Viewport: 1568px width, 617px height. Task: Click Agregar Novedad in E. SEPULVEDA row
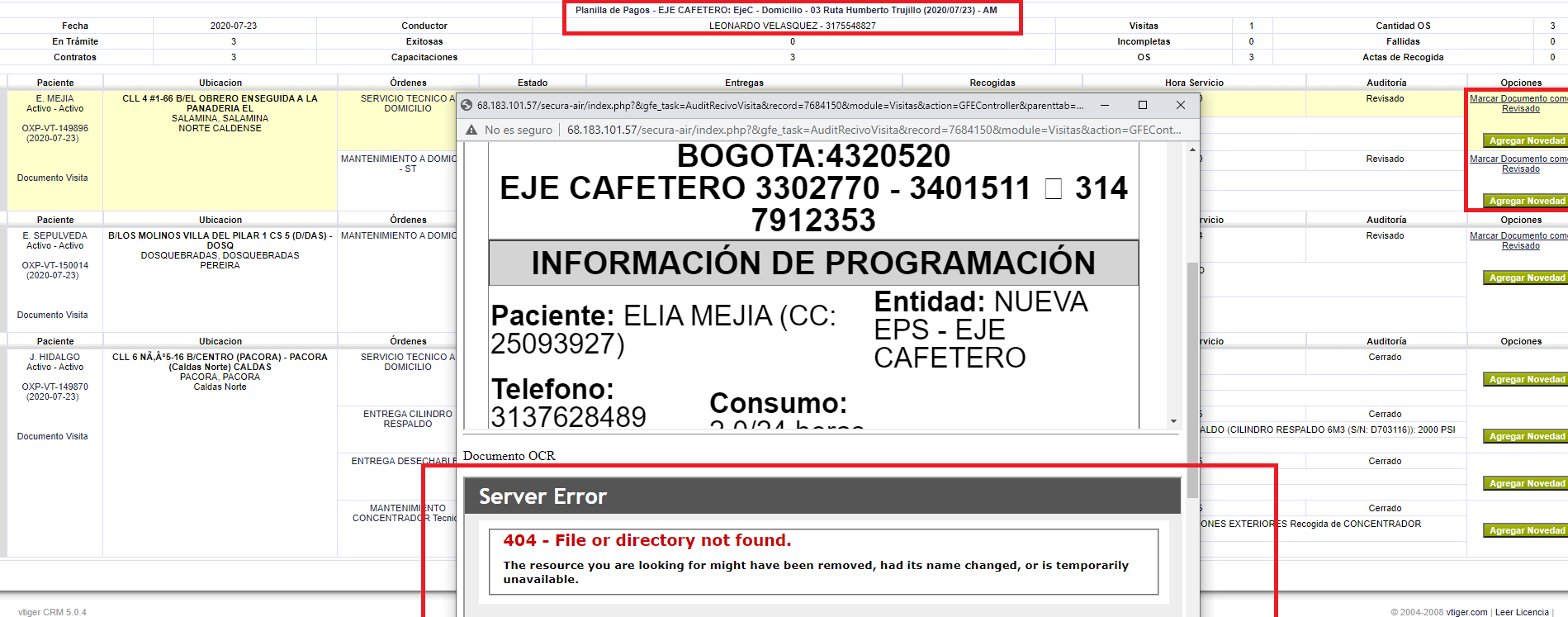tap(1526, 278)
